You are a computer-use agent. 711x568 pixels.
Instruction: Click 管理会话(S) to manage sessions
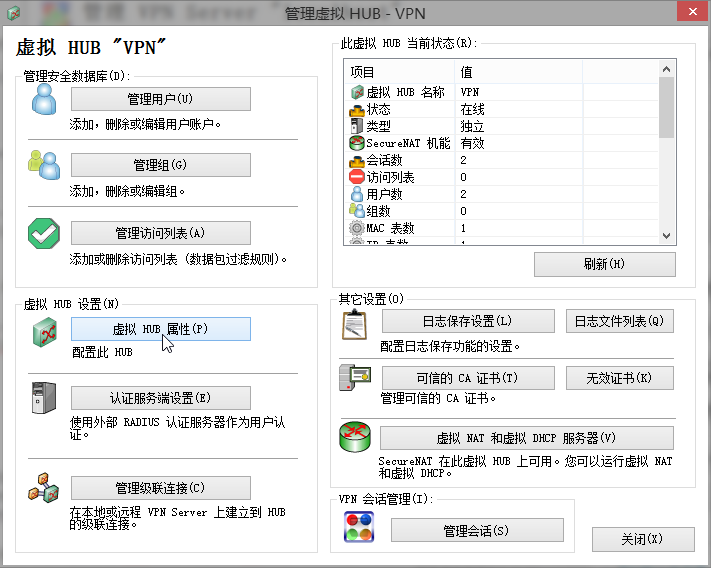476,530
